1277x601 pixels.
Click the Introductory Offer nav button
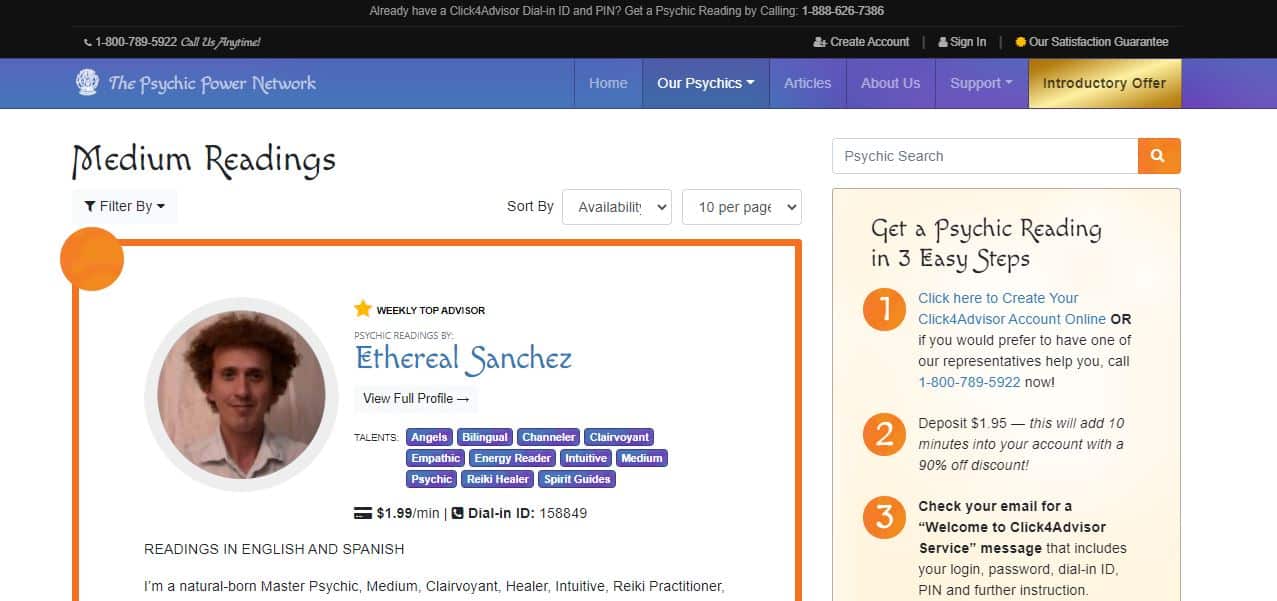1105,83
